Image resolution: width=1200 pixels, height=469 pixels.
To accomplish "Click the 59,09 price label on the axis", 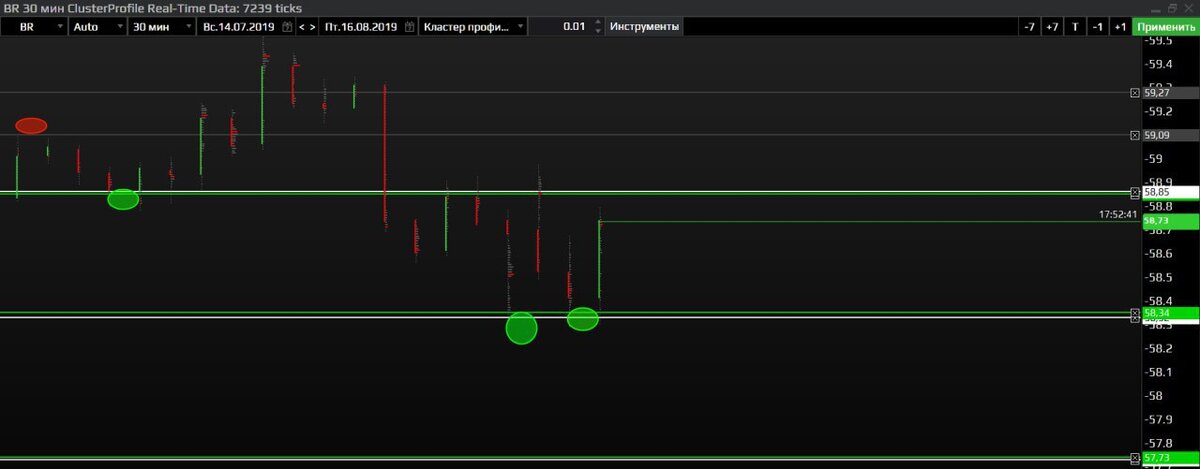I will [x=1170, y=134].
